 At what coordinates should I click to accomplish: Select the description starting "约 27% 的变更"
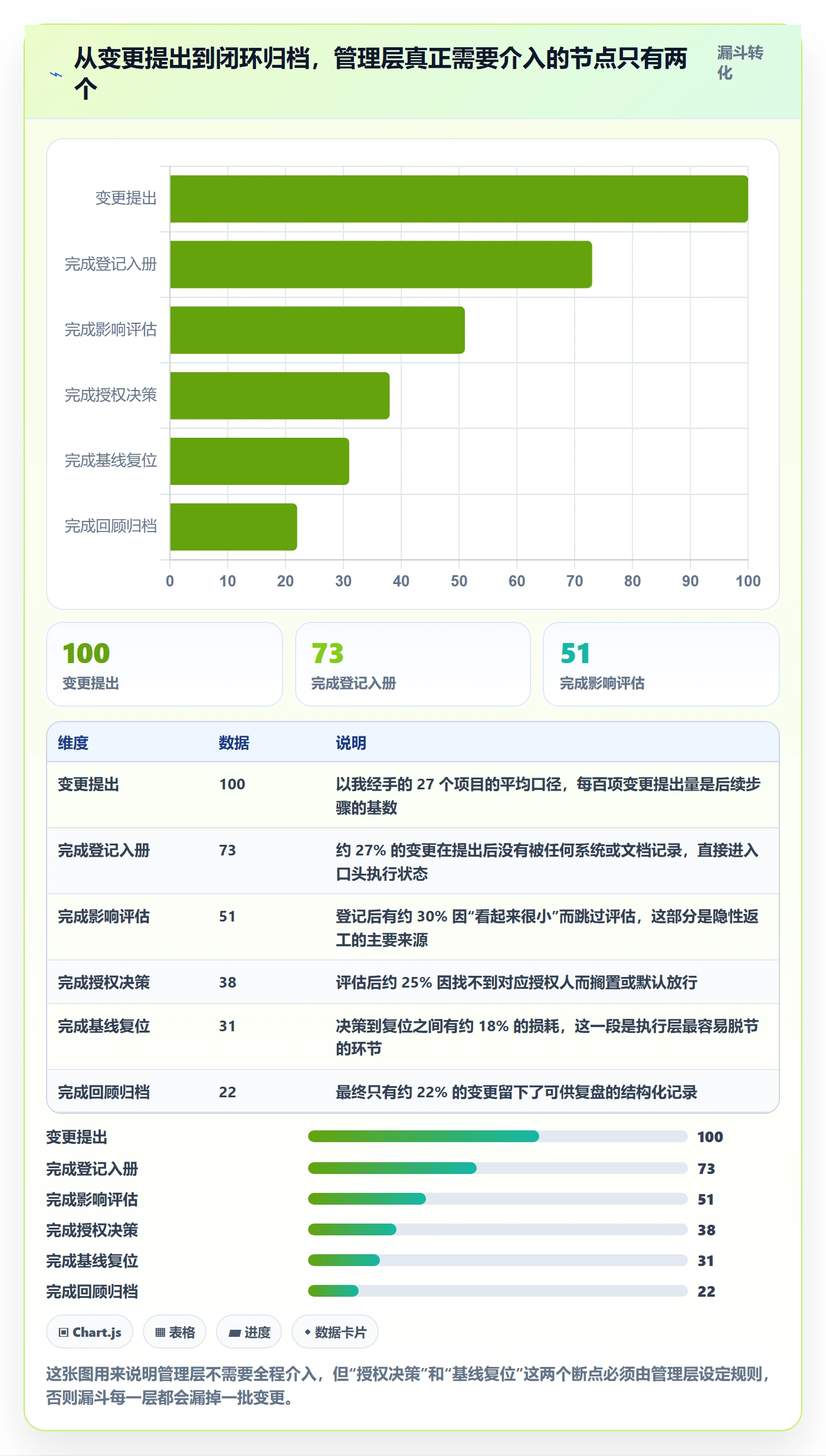547,861
